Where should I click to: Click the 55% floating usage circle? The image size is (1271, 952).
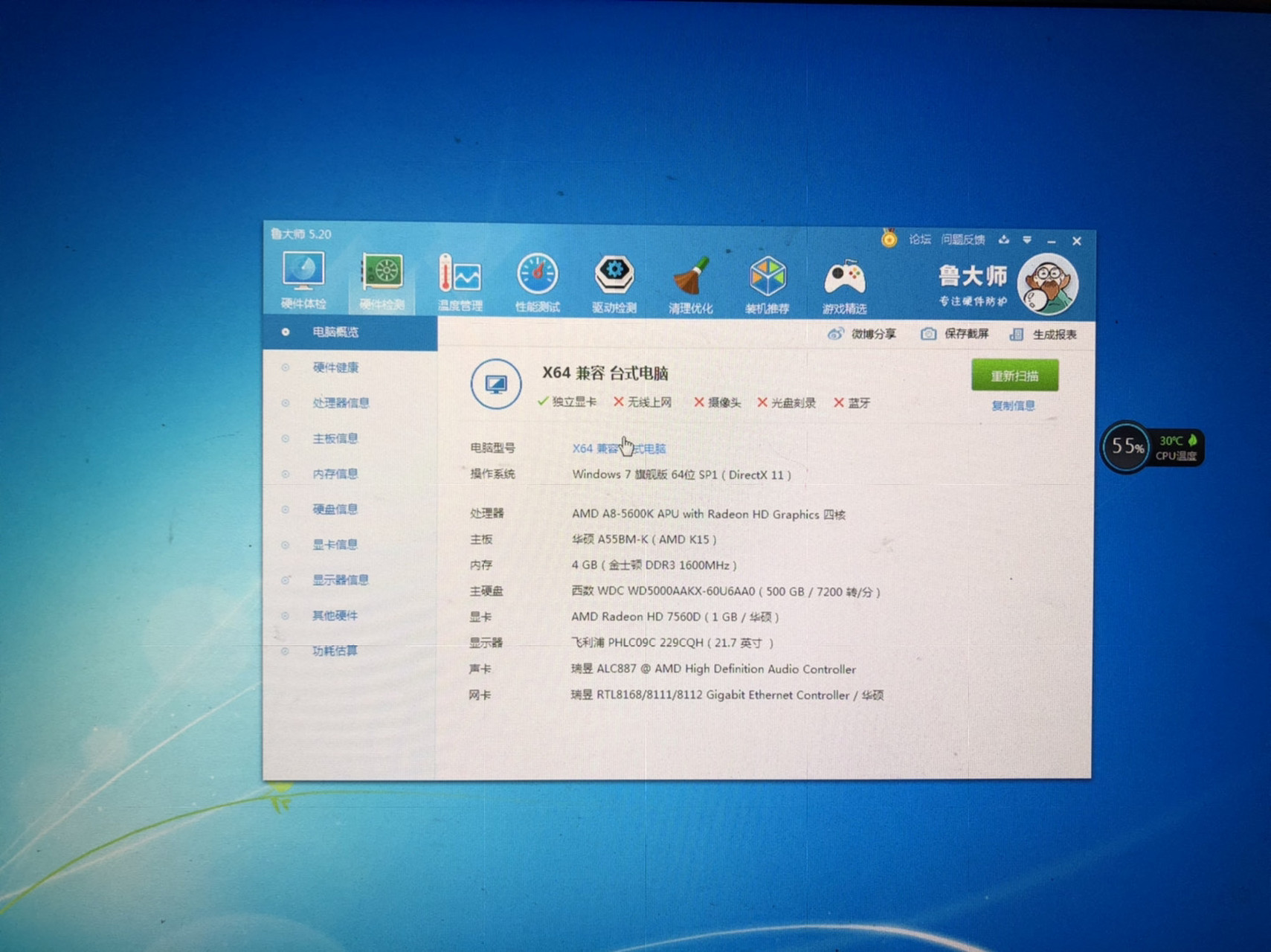point(1126,446)
